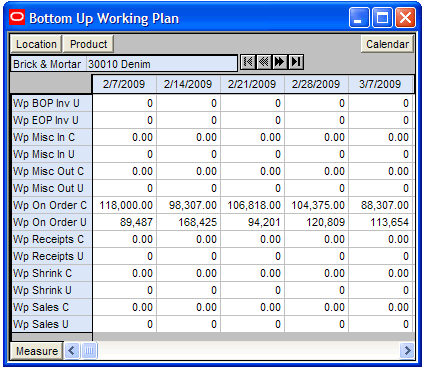The width and height of the screenshot is (423, 369).
Task: Click Wp Misc Out C cell under 2/28/2009
Action: 317,171
